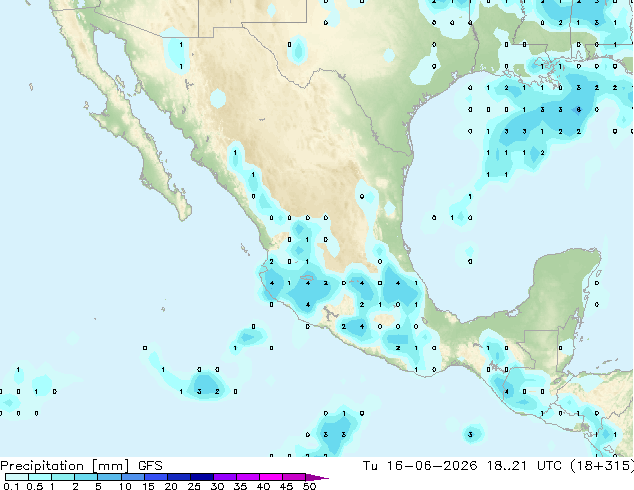Click the "(18+315)" forecast offset text

click(x=602, y=466)
